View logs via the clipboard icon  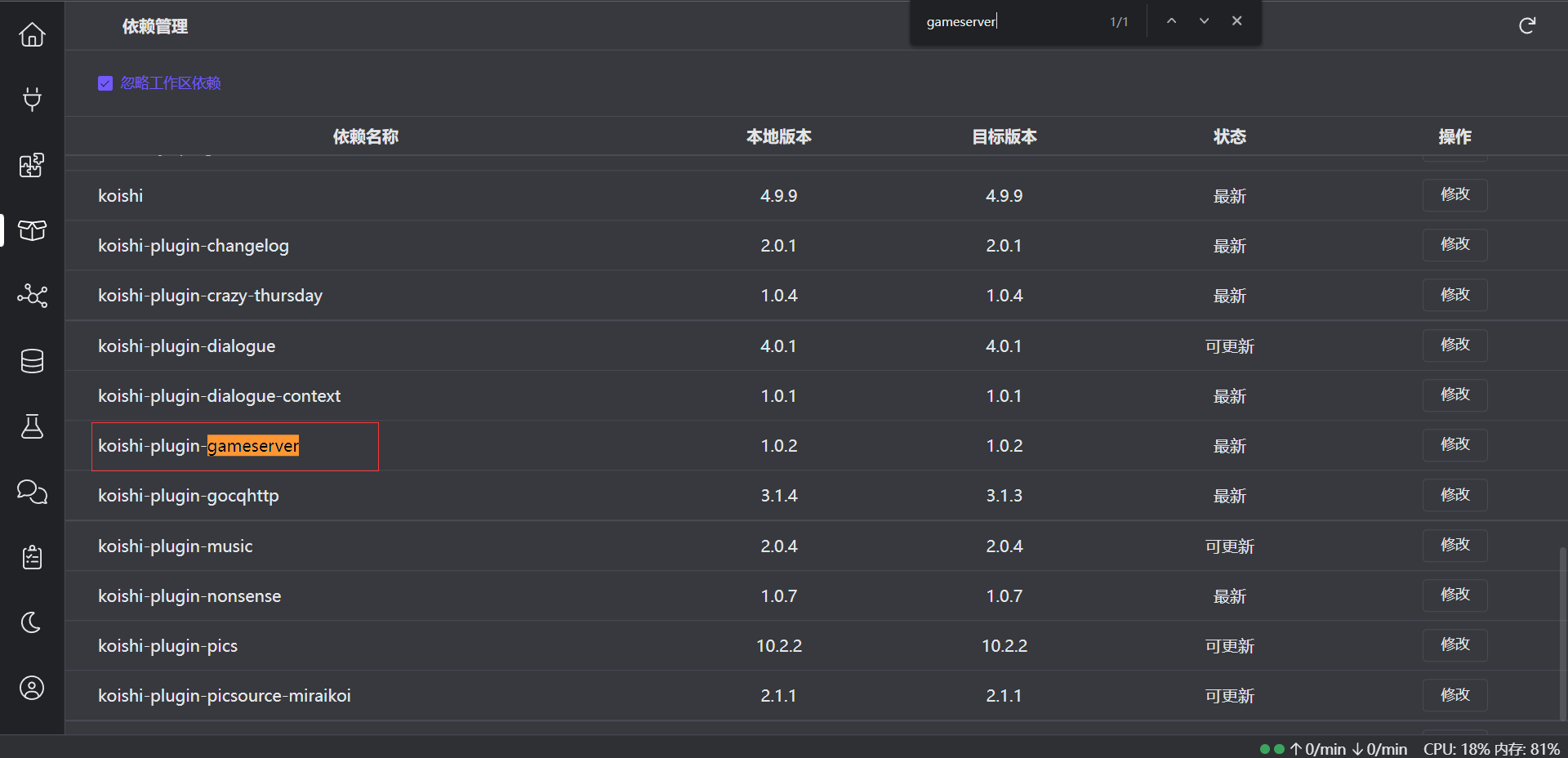(32, 557)
